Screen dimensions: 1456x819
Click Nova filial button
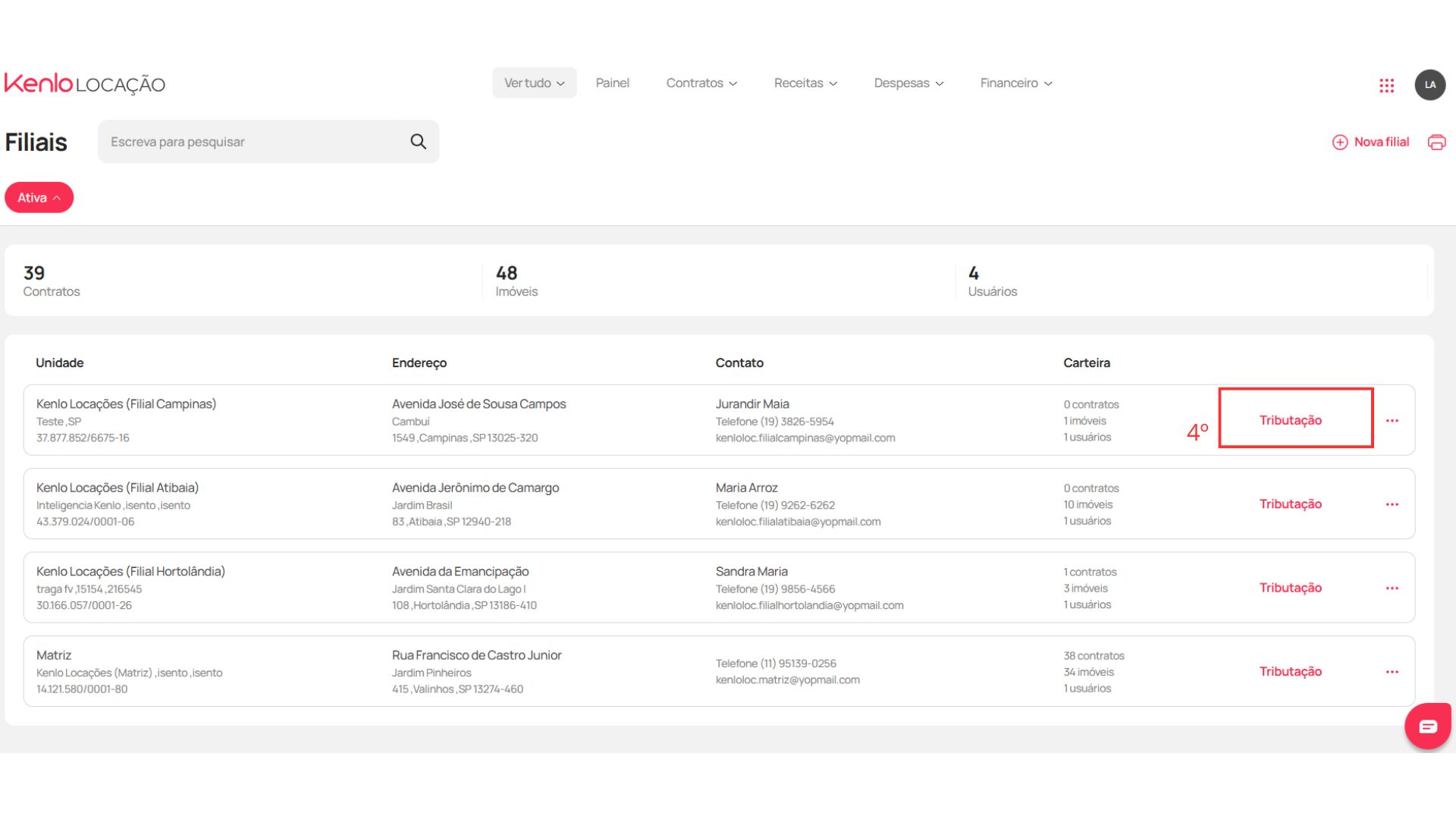1371,142
